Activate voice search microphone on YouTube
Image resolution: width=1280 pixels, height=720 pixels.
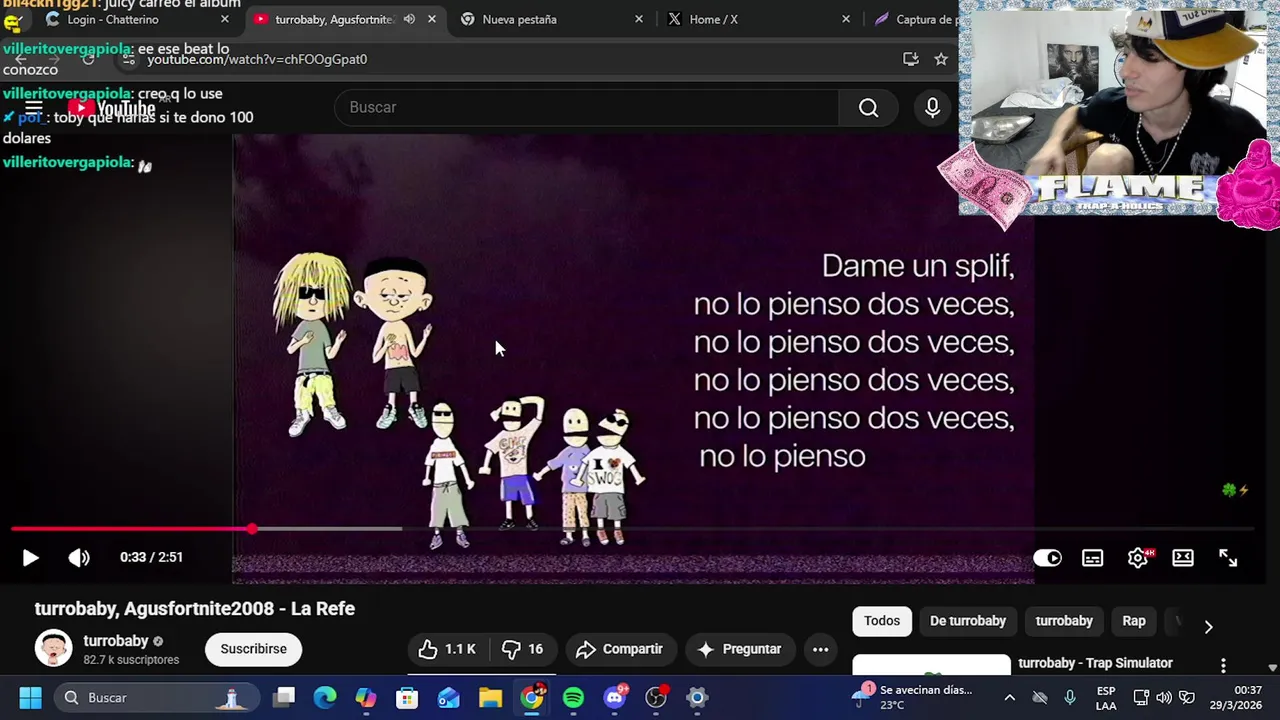coord(932,107)
